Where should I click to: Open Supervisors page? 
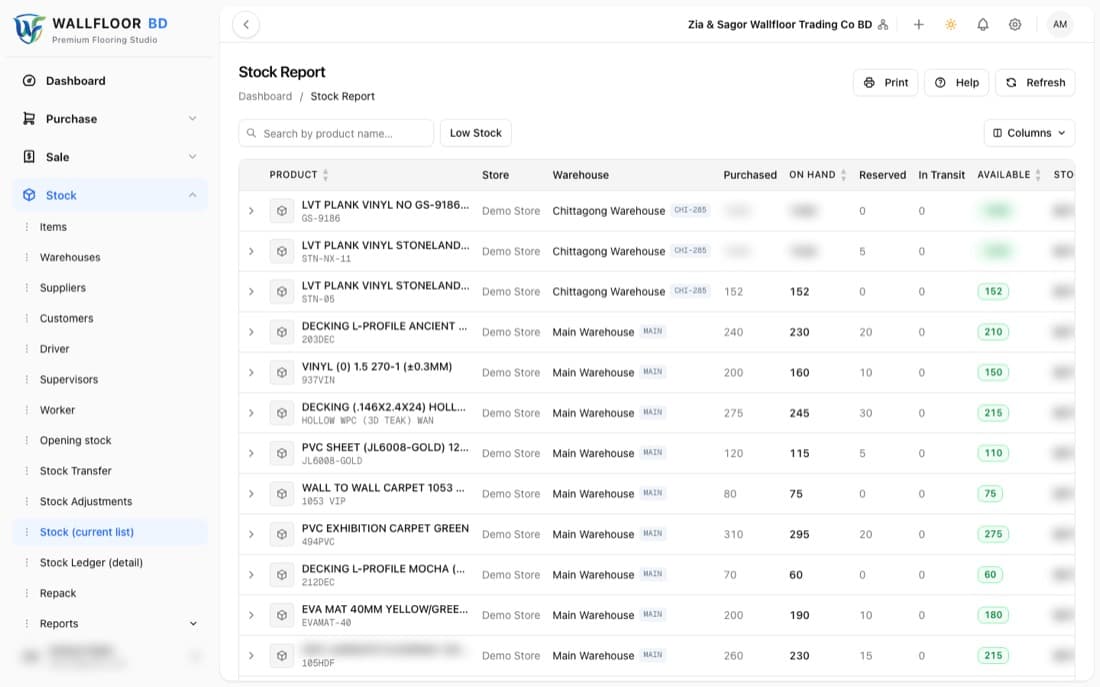[69, 380]
